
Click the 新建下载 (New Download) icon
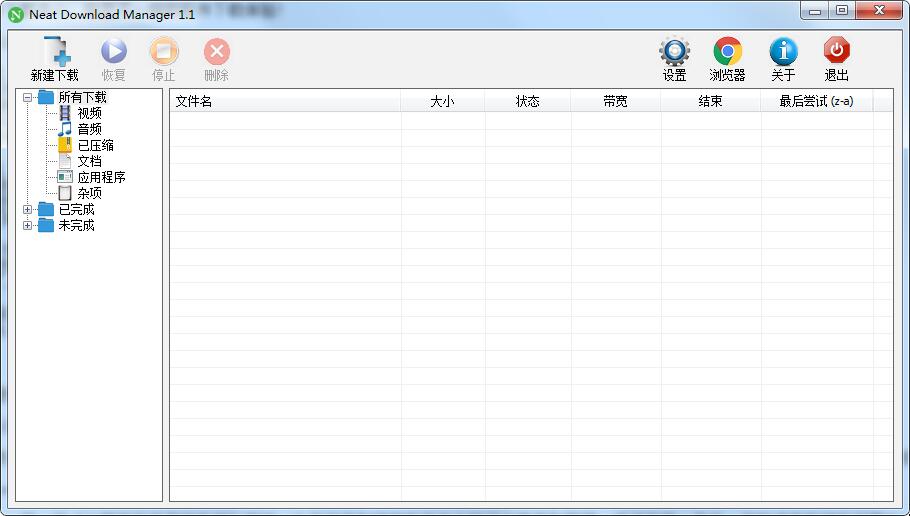pyautogui.click(x=57, y=50)
